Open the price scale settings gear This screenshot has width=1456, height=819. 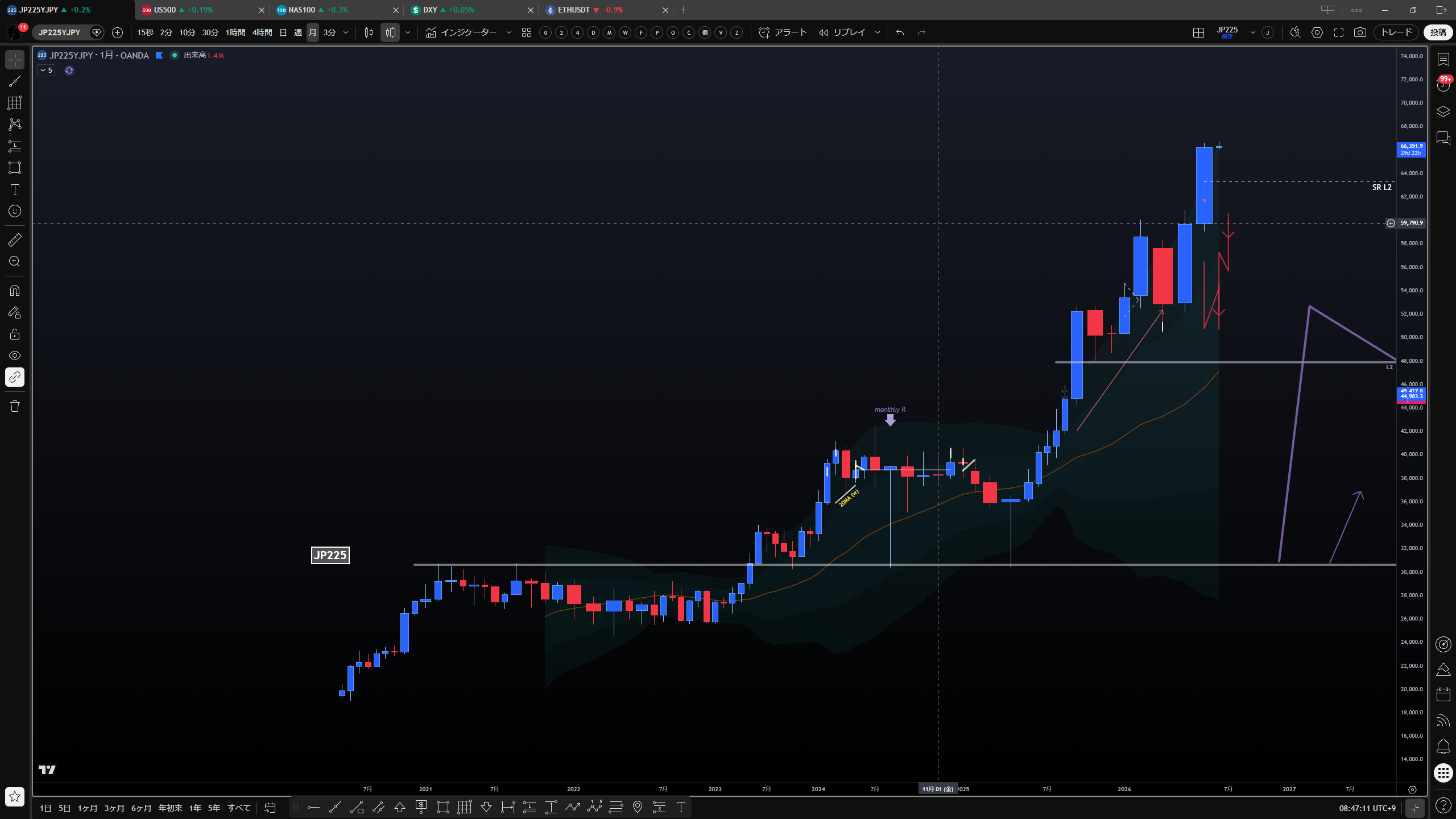(1412, 789)
